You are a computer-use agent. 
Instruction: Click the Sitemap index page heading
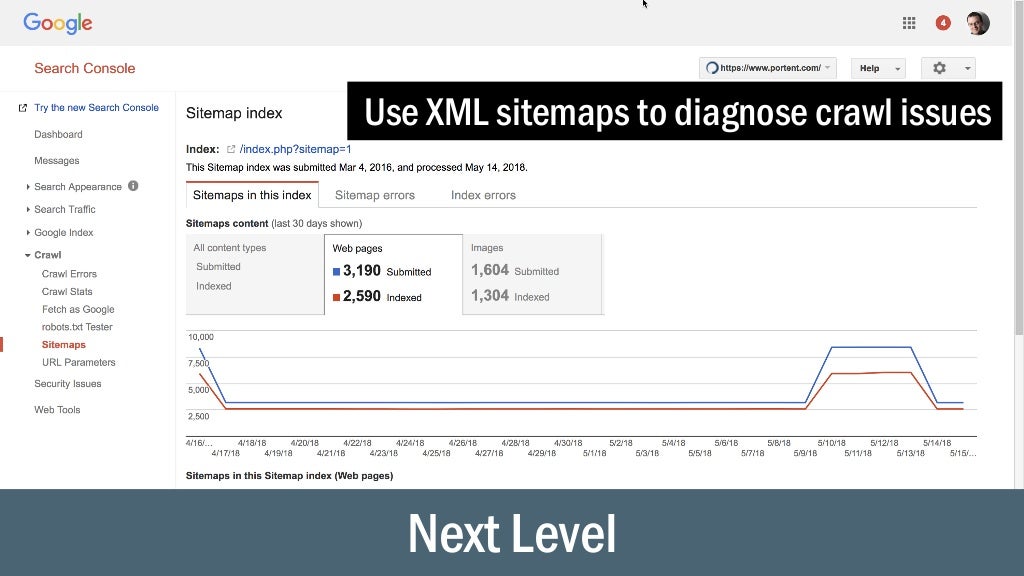(234, 113)
